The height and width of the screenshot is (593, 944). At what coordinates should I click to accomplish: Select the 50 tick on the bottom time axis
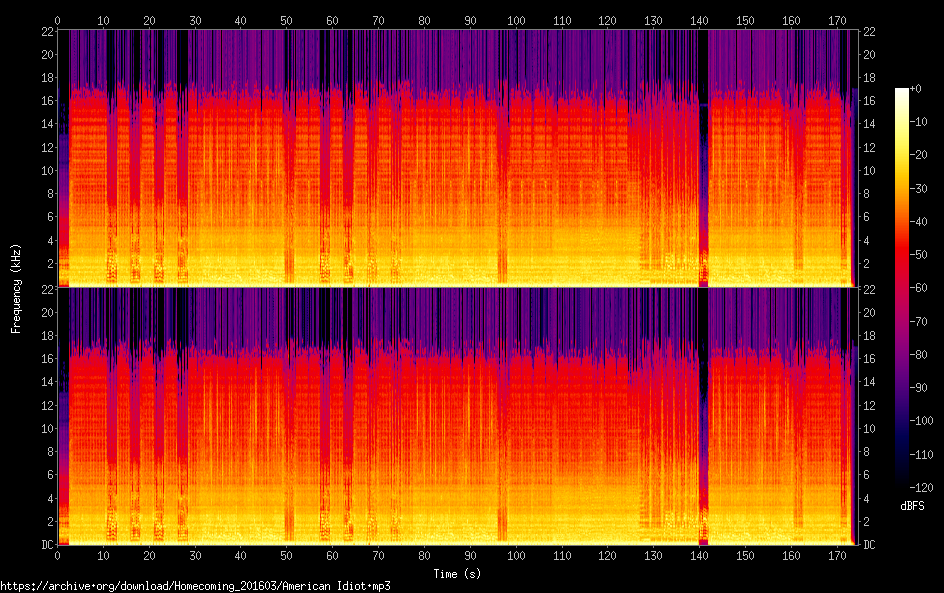point(287,555)
